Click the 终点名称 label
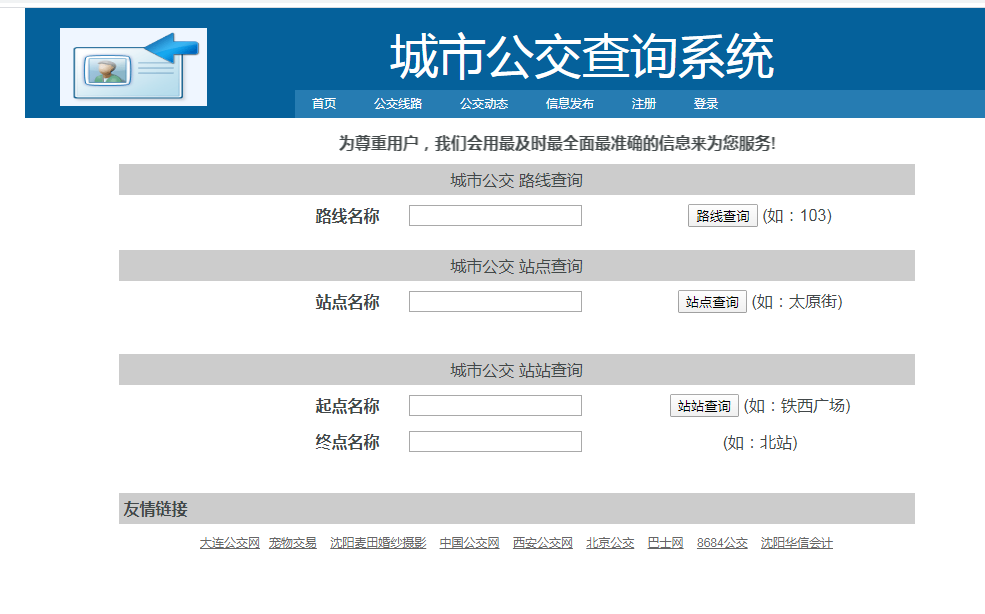Viewport: 985px width, 614px height. [347, 442]
